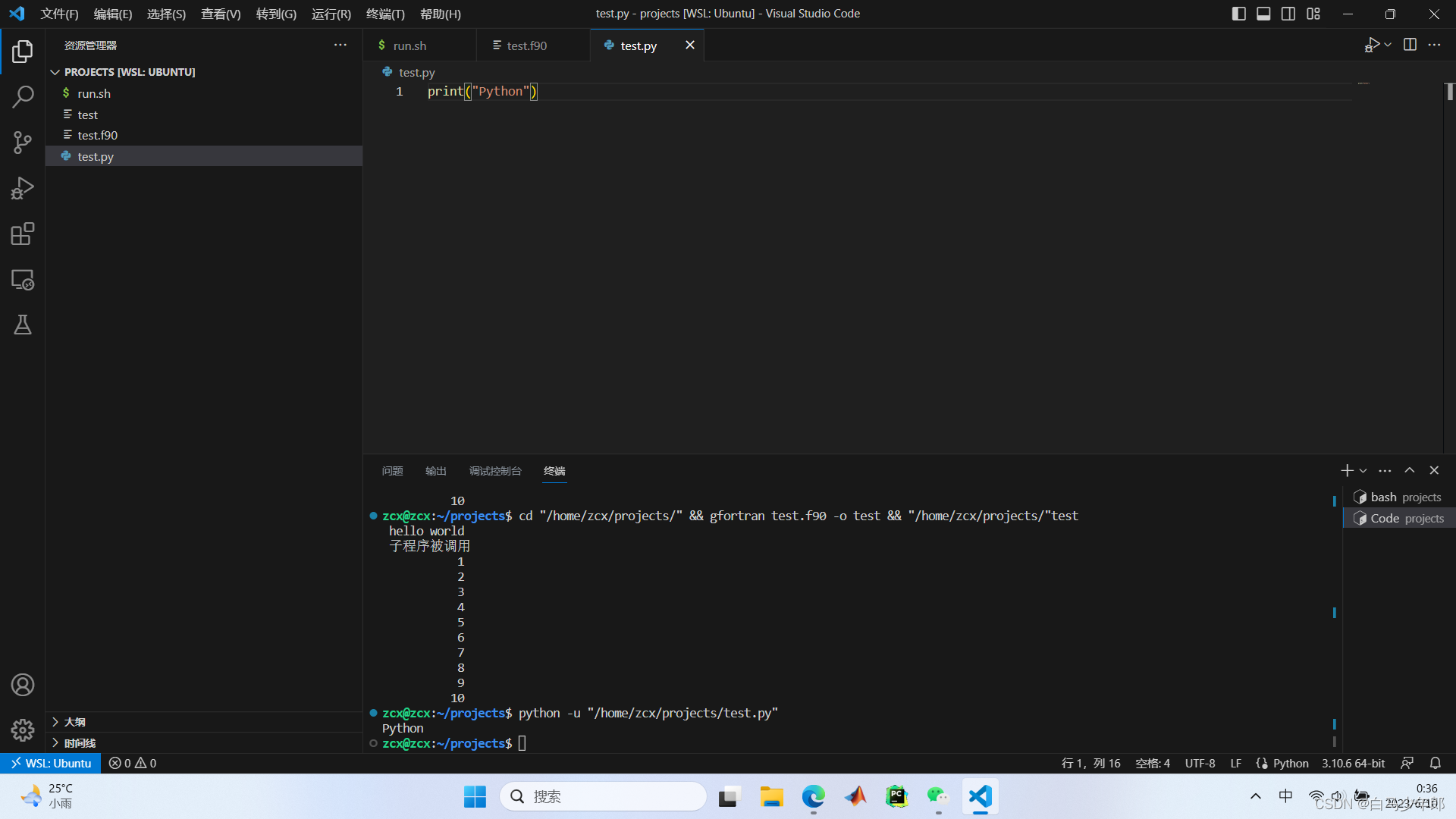This screenshot has height=819, width=1456.
Task: Change indentation via 空格: 4
Action: click(1153, 763)
